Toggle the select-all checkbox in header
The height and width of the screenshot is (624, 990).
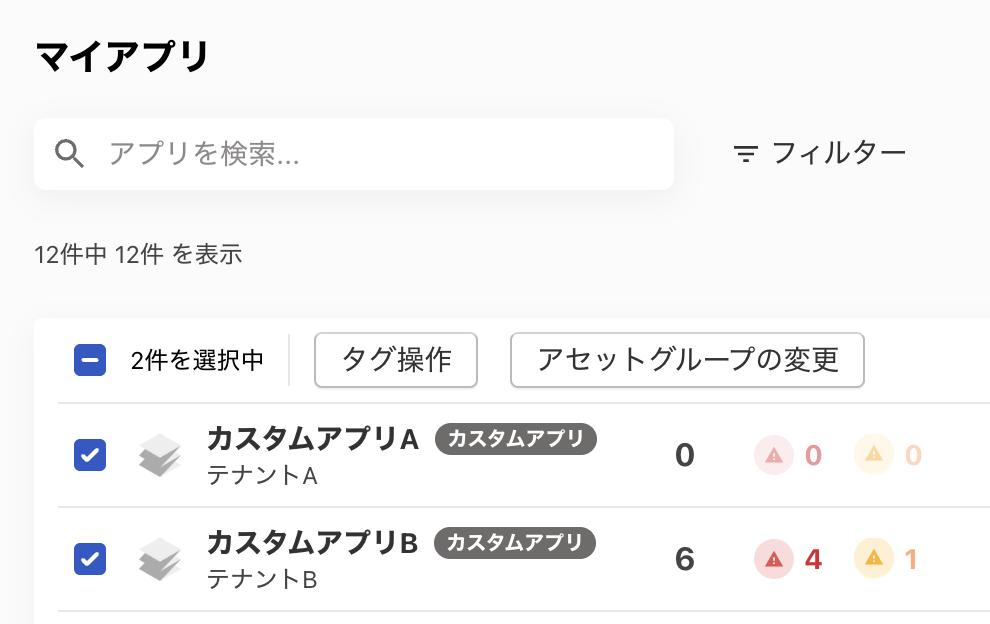[x=90, y=360]
